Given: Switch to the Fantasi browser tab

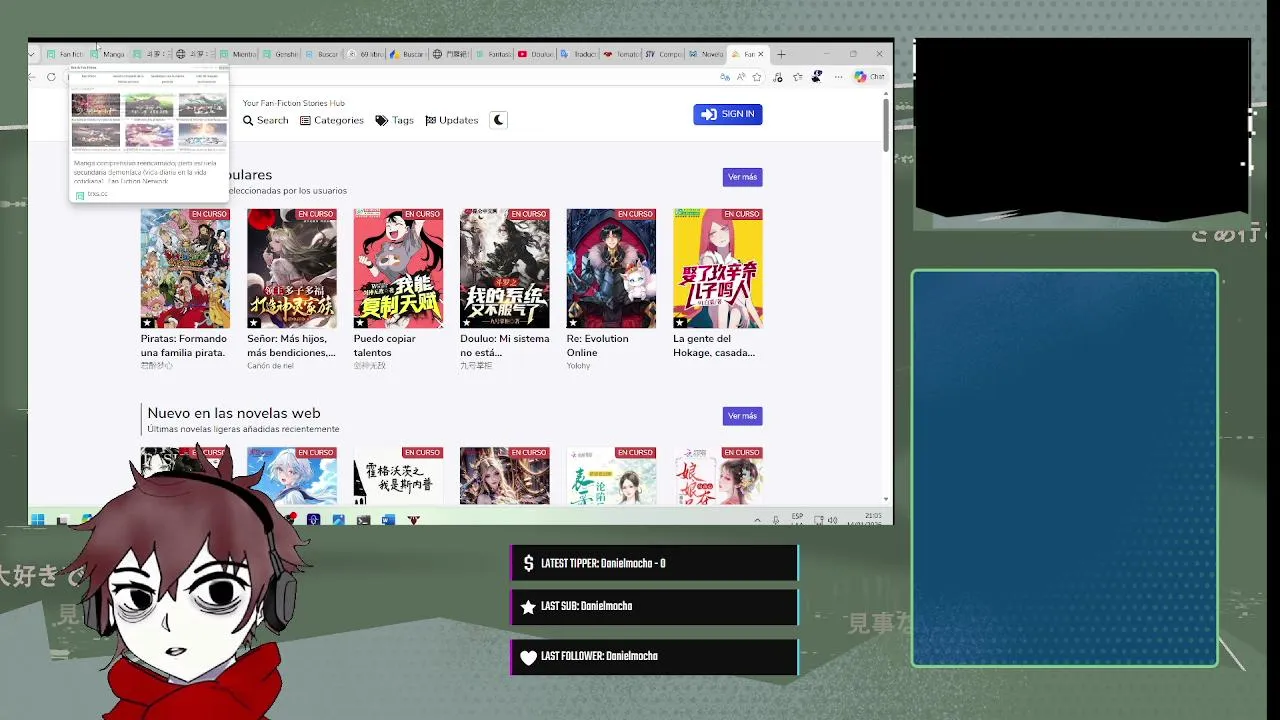Looking at the screenshot, I should 494,54.
